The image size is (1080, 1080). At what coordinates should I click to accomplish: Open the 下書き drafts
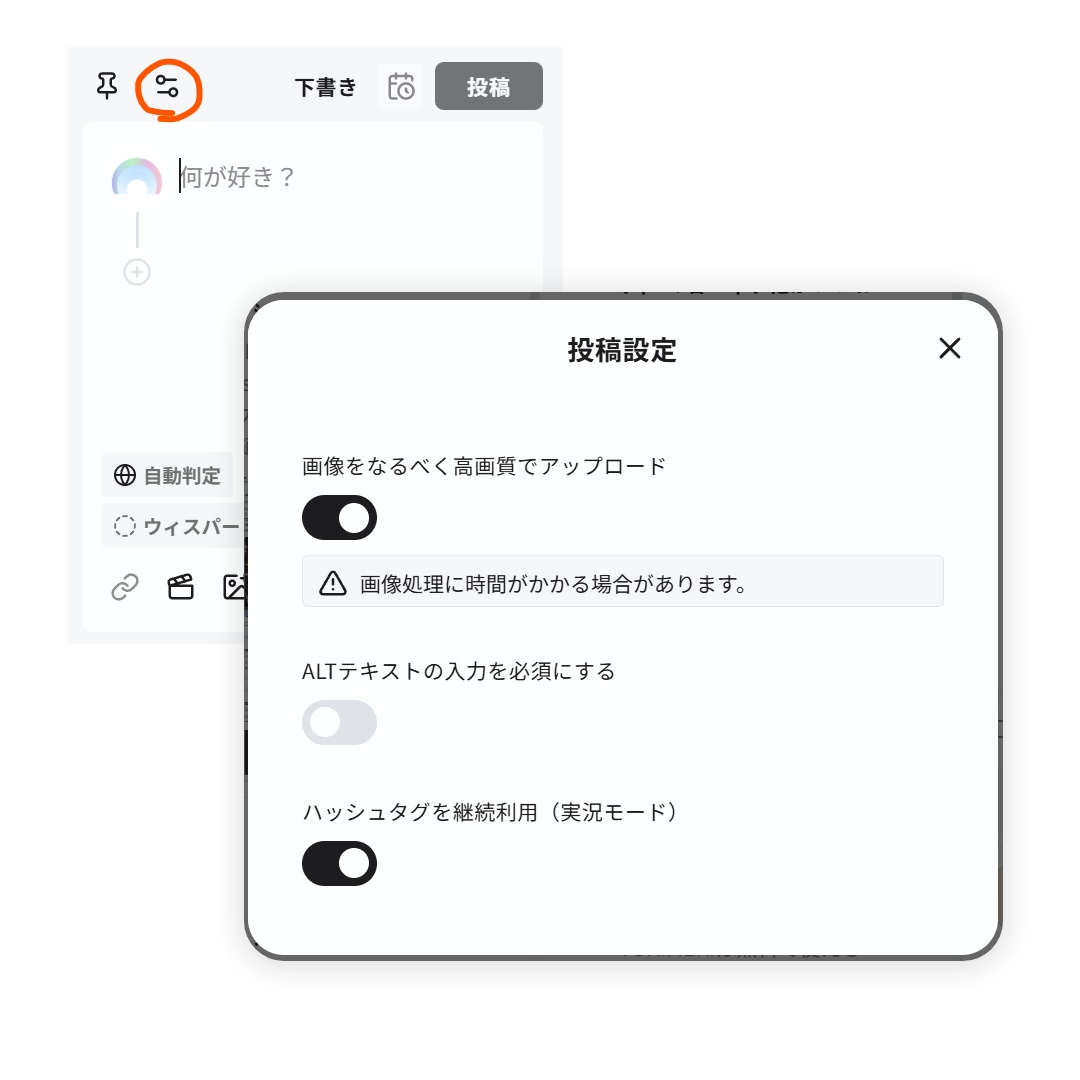coord(326,87)
